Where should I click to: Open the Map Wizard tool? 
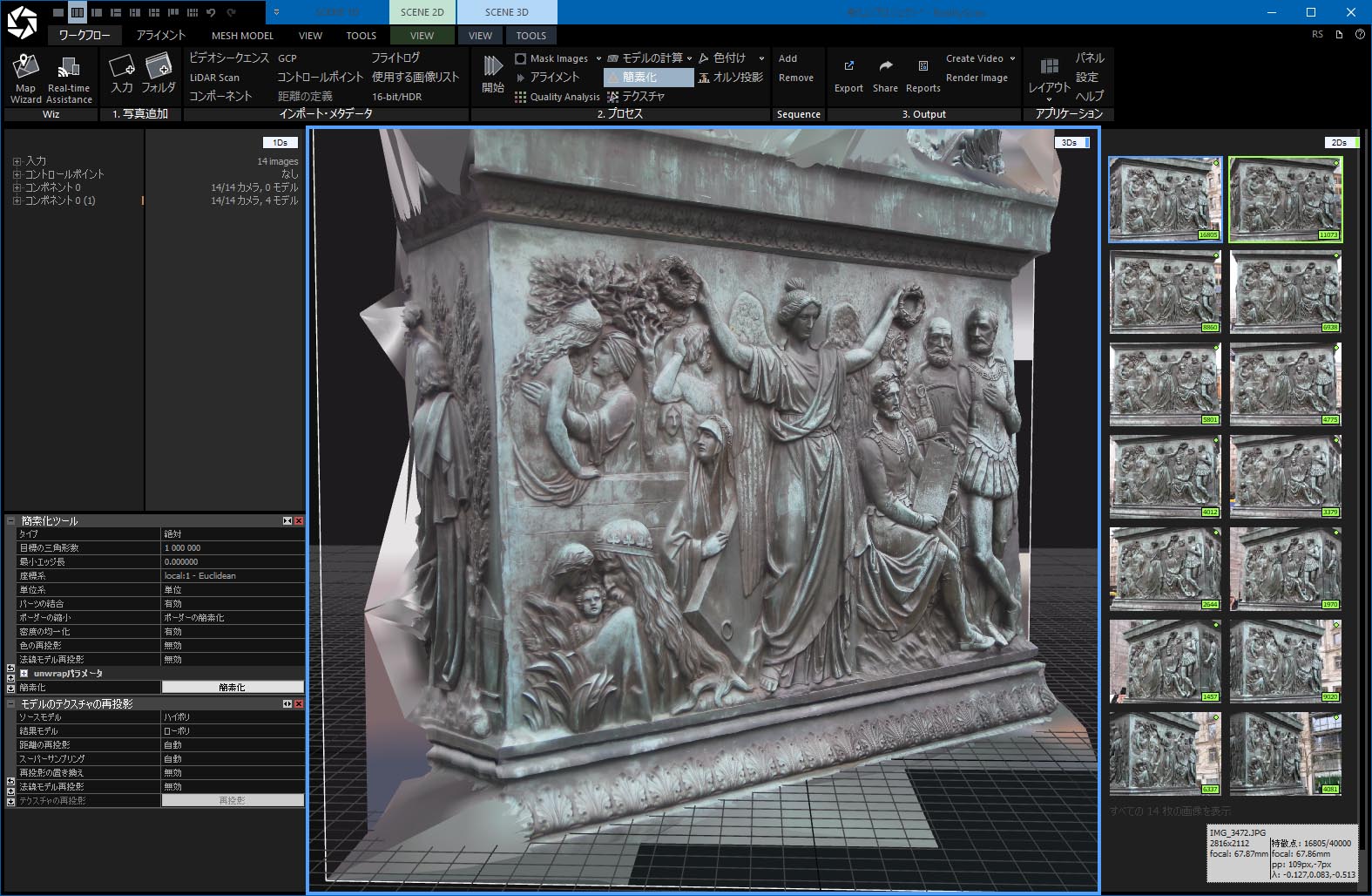[26, 78]
